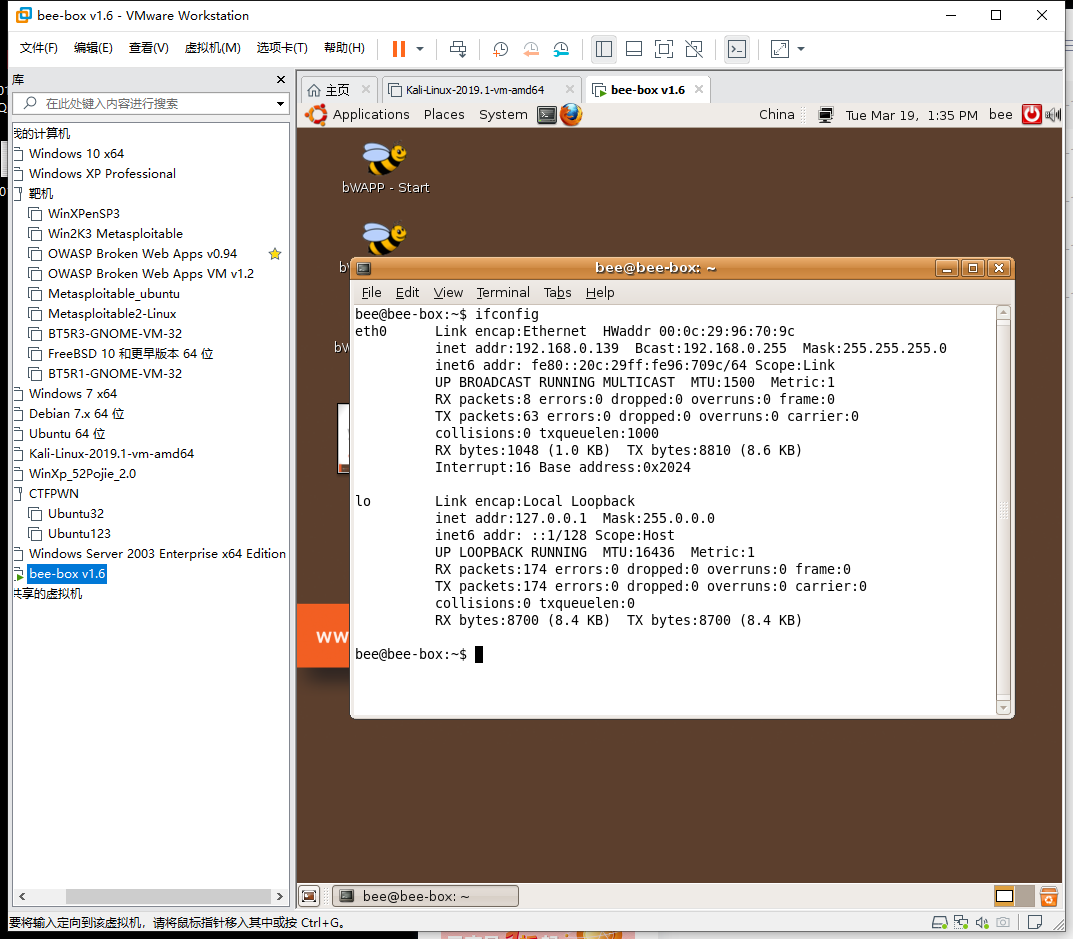Launch the terminal icon in the GNOME panel
This screenshot has width=1073, height=939.
[x=547, y=114]
